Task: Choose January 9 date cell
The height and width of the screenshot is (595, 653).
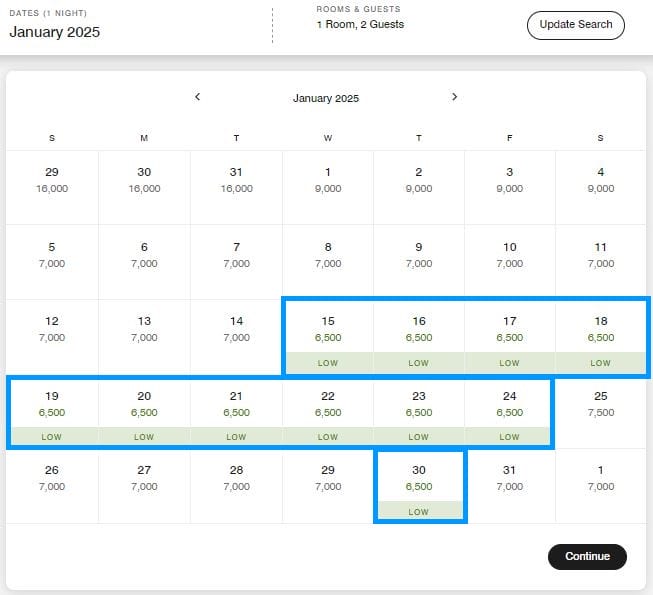Action: (x=419, y=262)
